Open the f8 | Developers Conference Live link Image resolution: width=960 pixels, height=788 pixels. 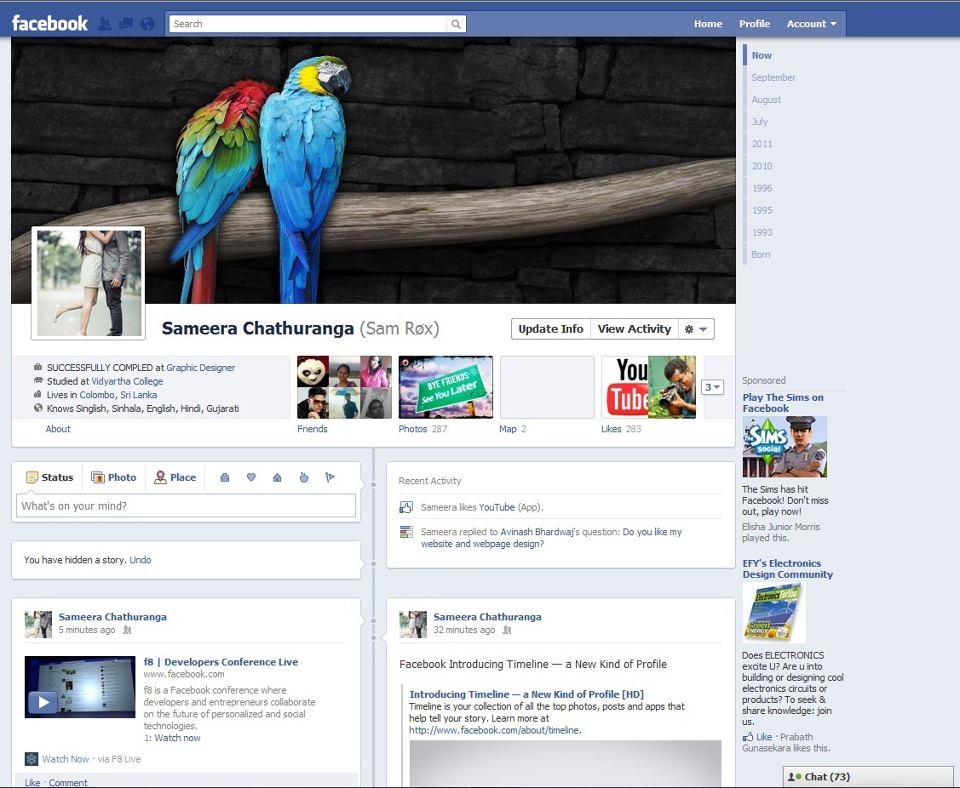click(x=221, y=662)
